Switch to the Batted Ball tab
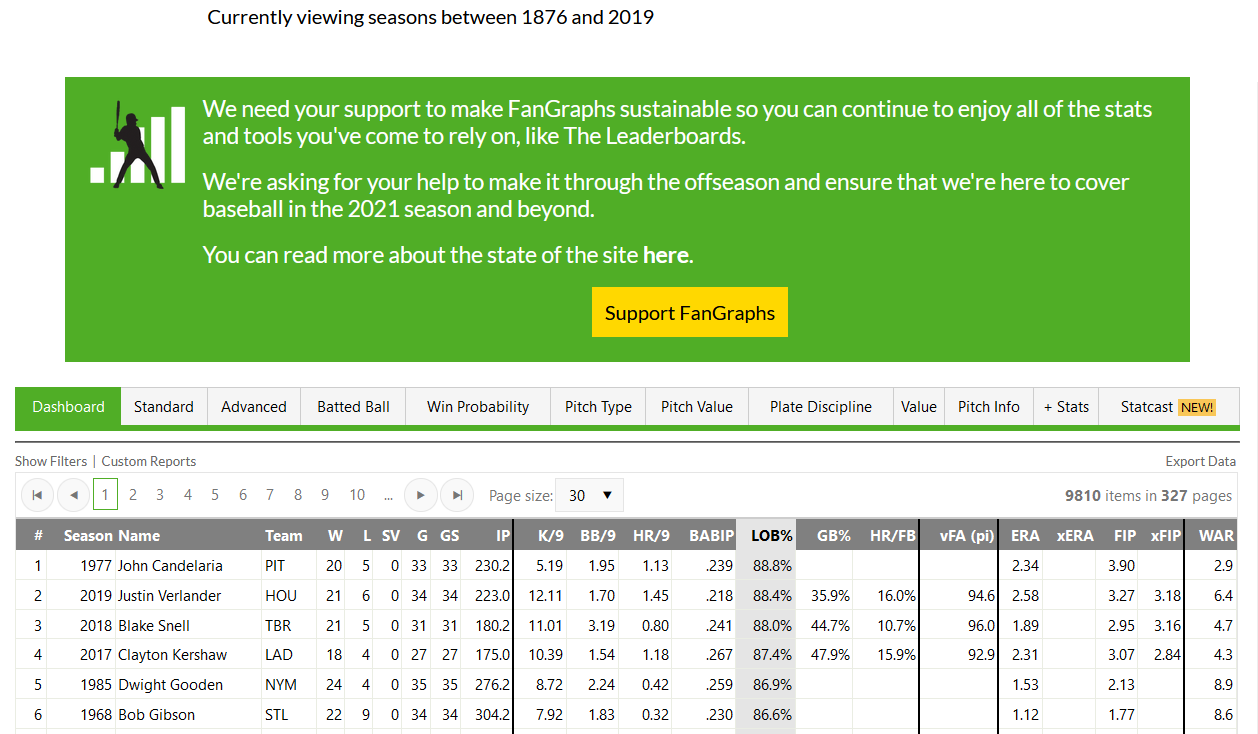 tap(353, 407)
